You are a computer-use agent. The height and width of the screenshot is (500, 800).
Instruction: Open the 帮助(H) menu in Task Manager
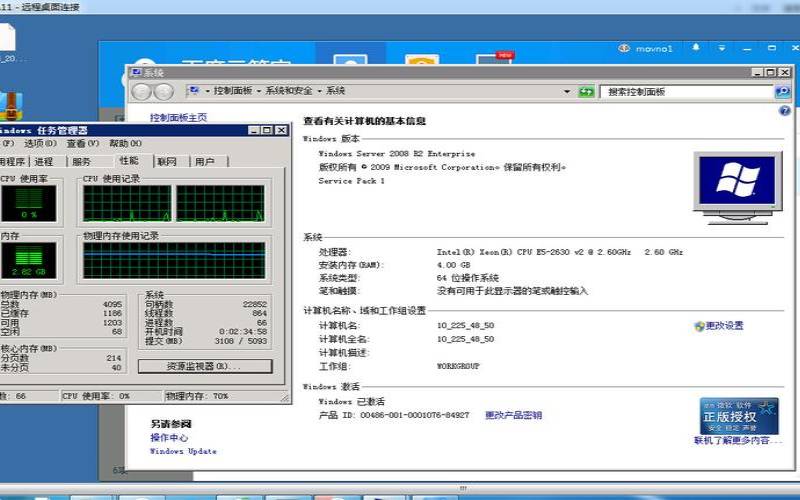click(125, 143)
